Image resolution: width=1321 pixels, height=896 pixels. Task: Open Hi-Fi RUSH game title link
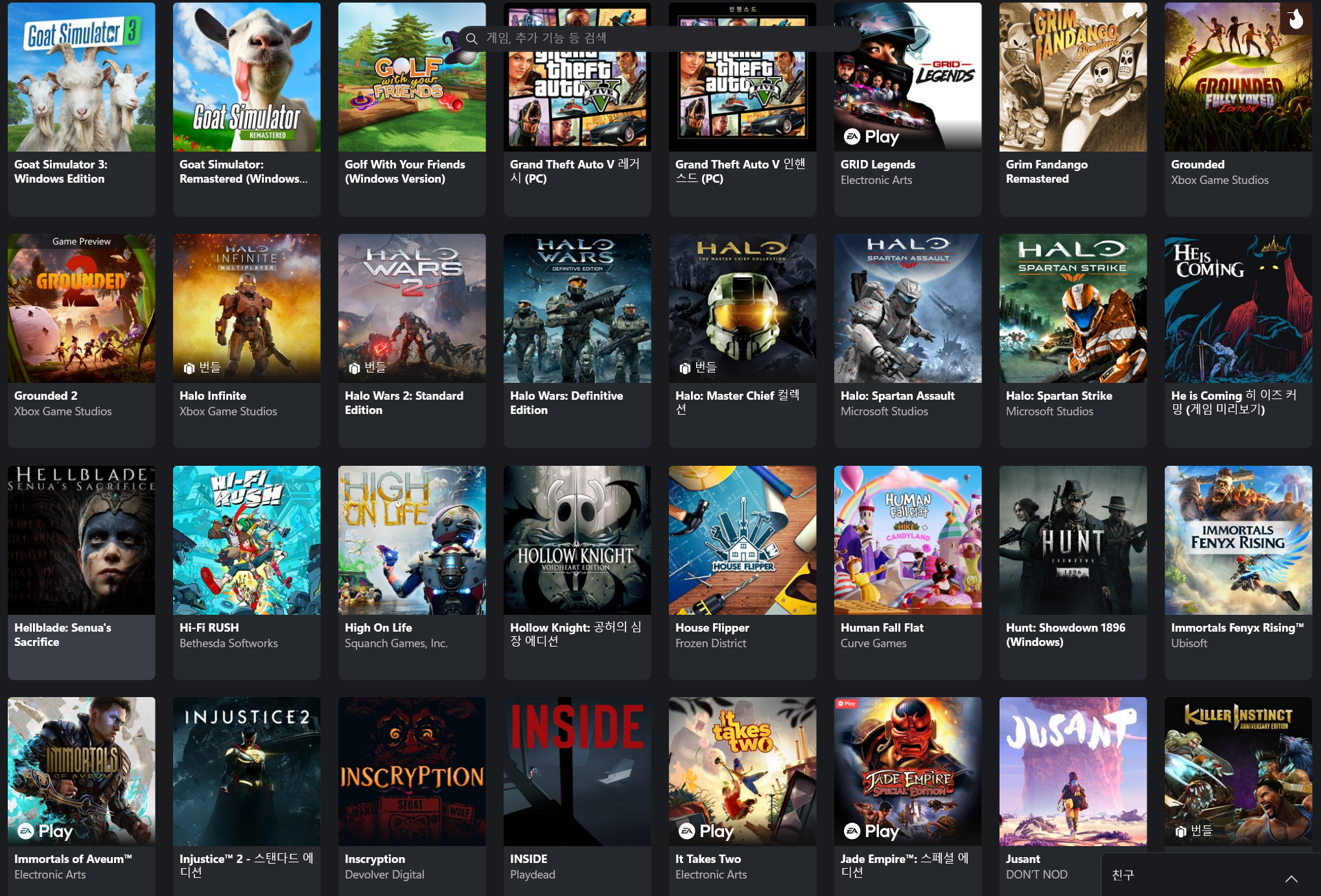(x=209, y=627)
